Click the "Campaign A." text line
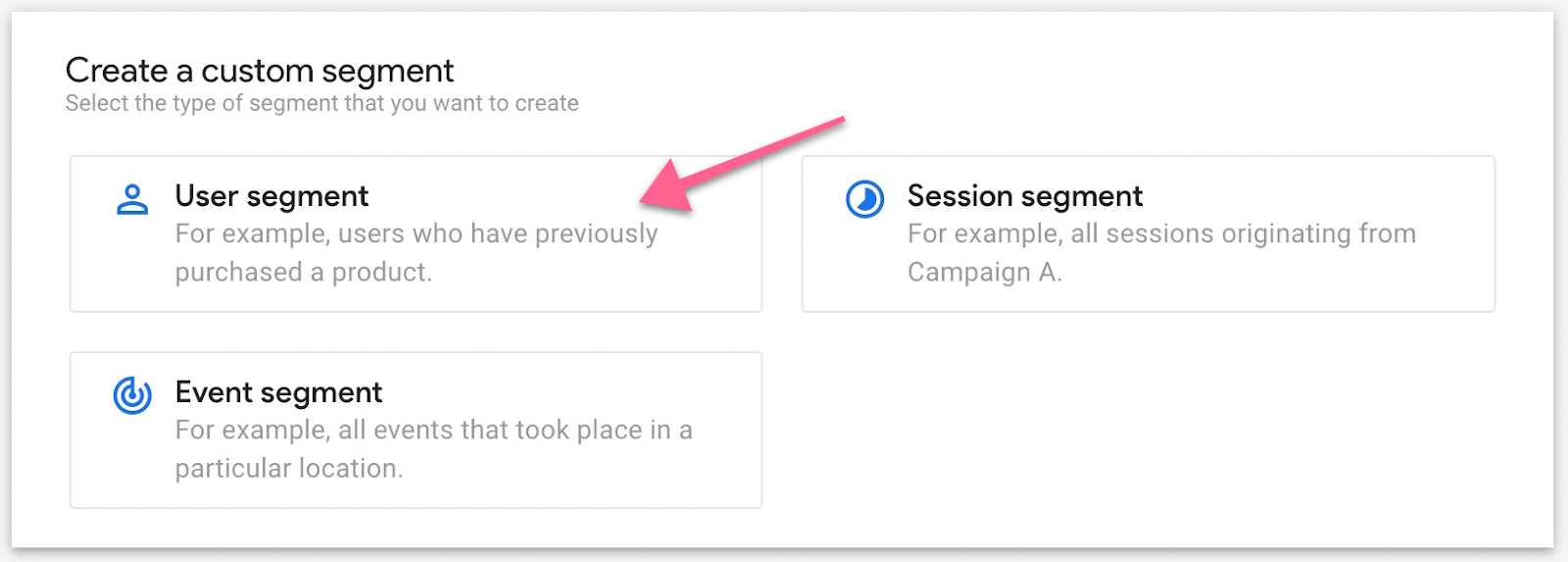 pos(984,272)
